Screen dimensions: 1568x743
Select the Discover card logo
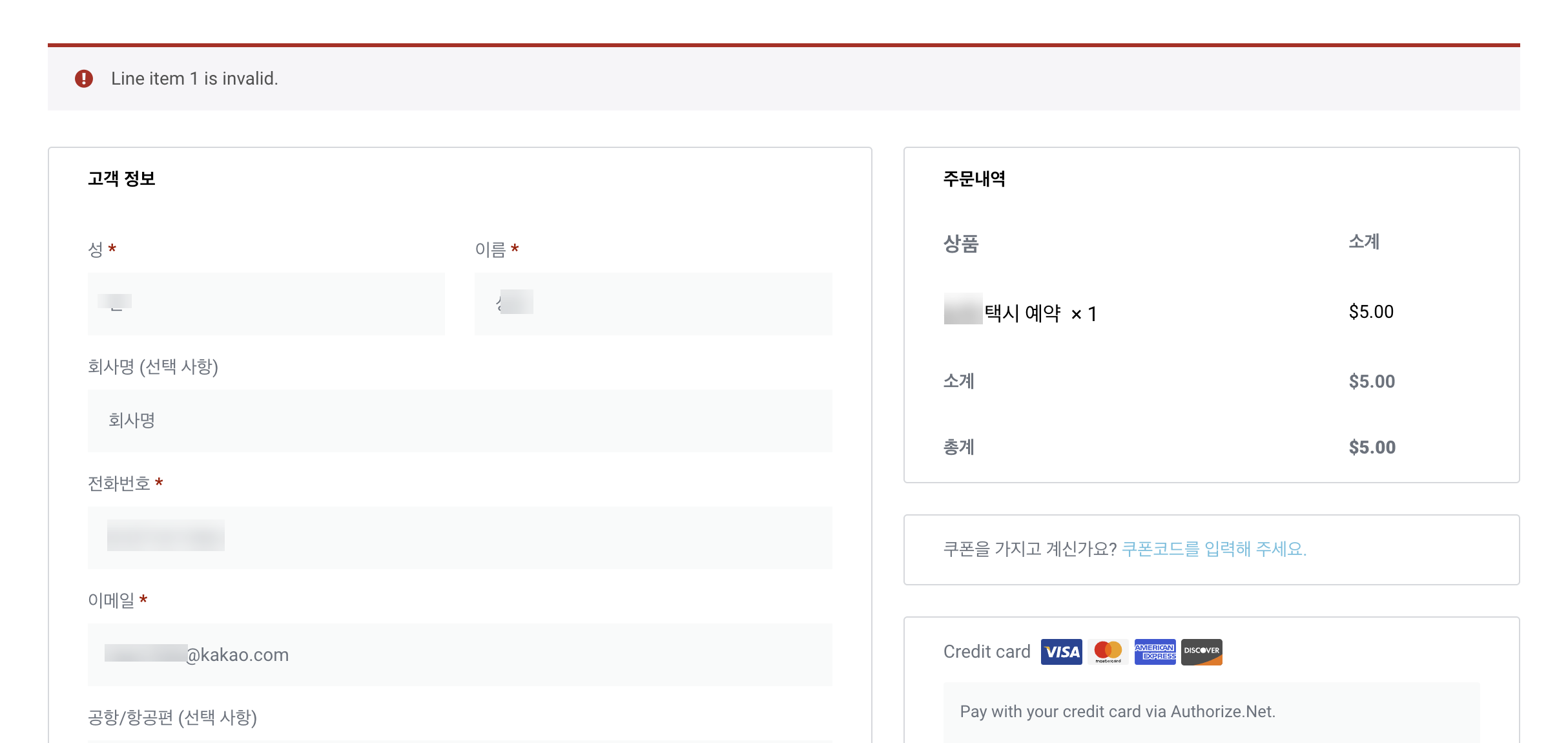pyautogui.click(x=1201, y=652)
